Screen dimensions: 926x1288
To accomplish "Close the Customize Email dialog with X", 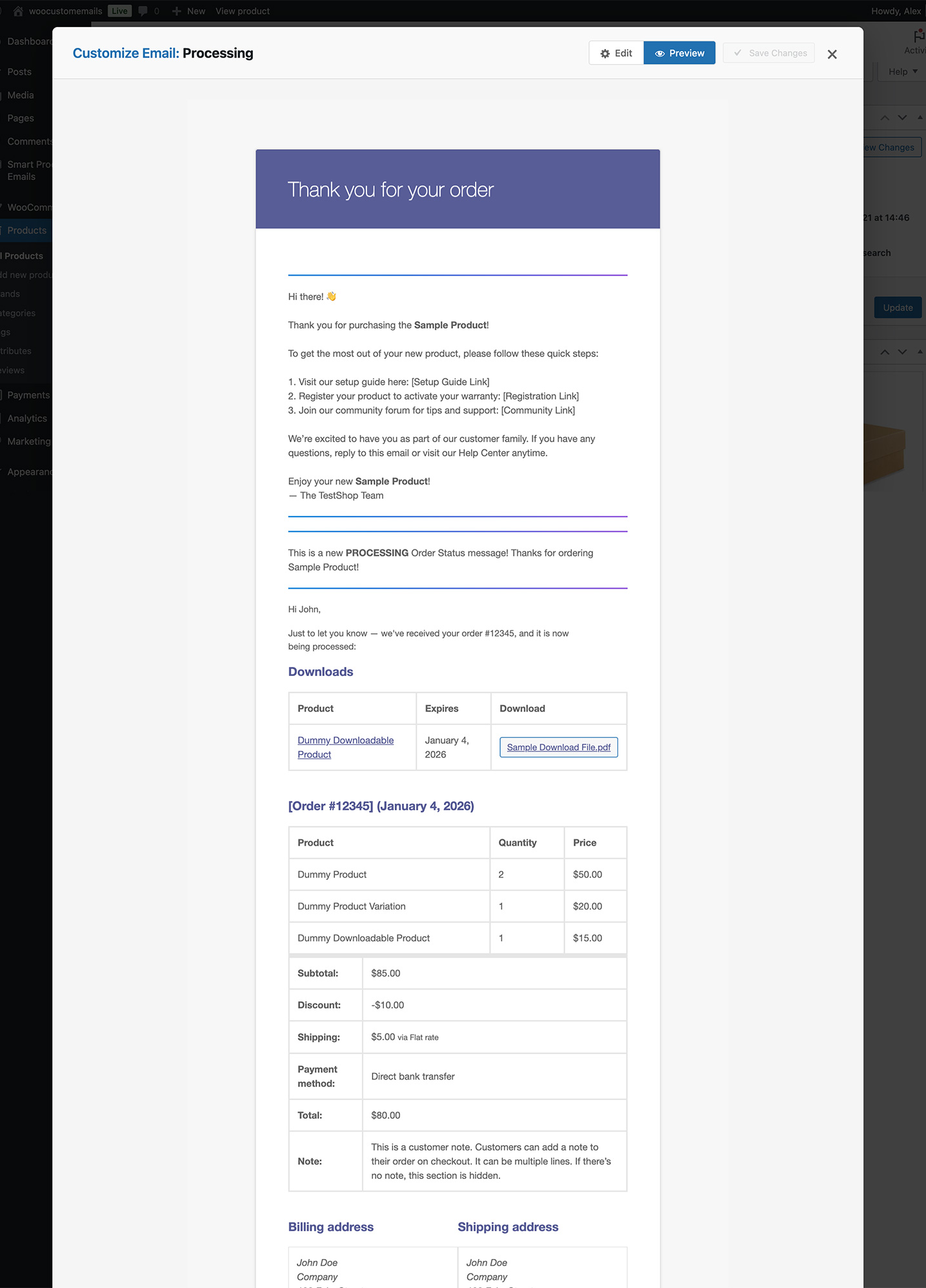I will (832, 54).
